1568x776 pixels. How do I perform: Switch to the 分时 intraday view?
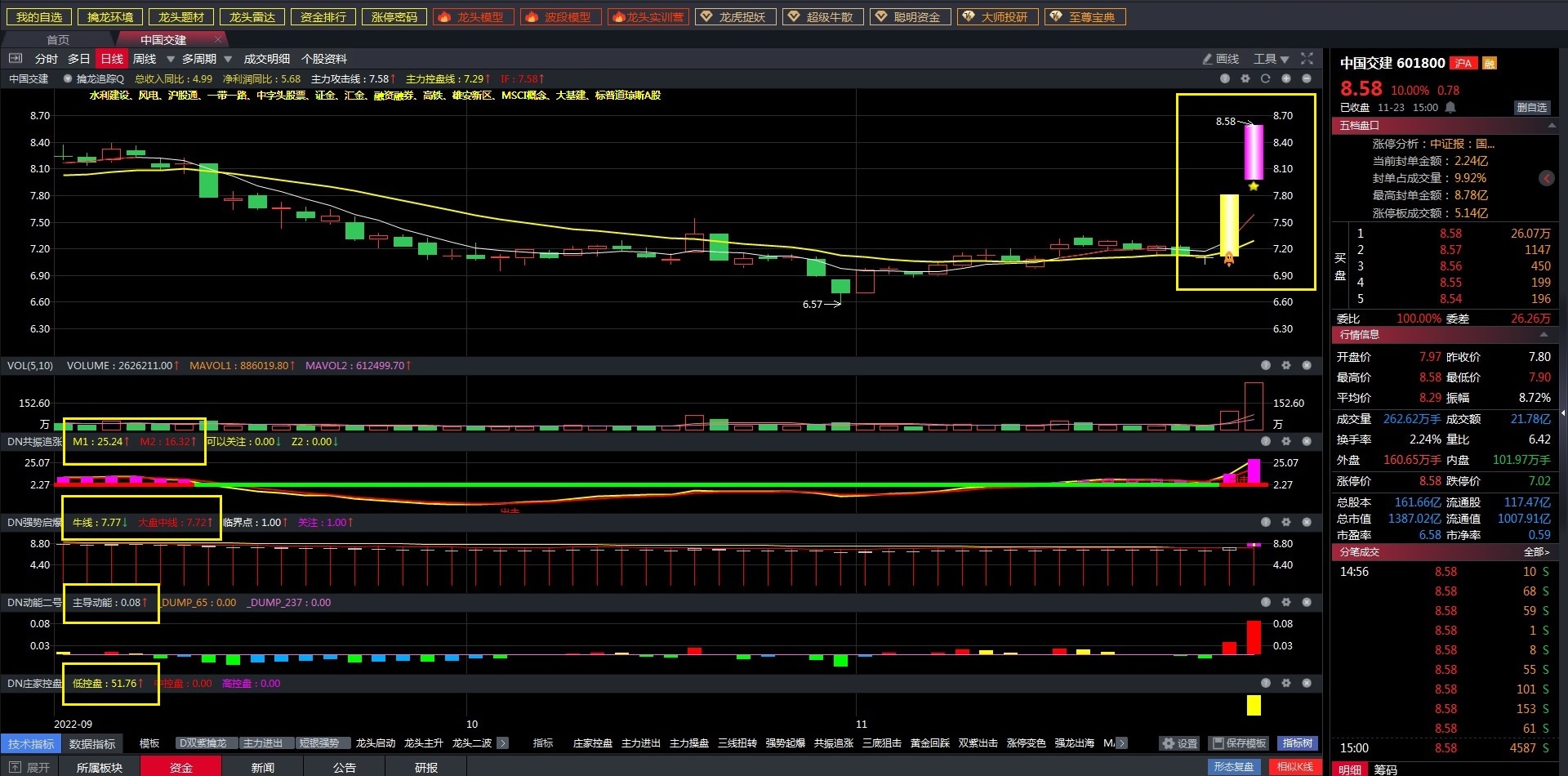[46, 59]
